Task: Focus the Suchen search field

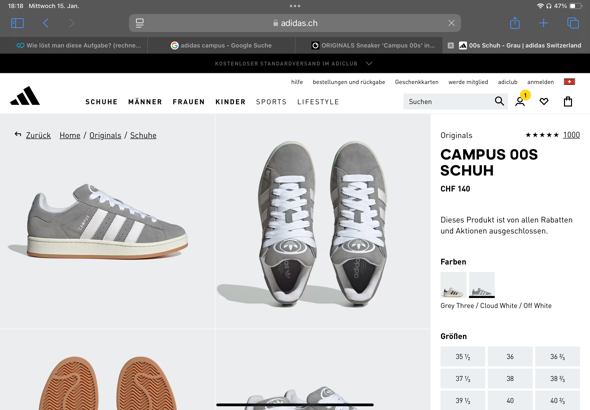Action: tap(450, 102)
